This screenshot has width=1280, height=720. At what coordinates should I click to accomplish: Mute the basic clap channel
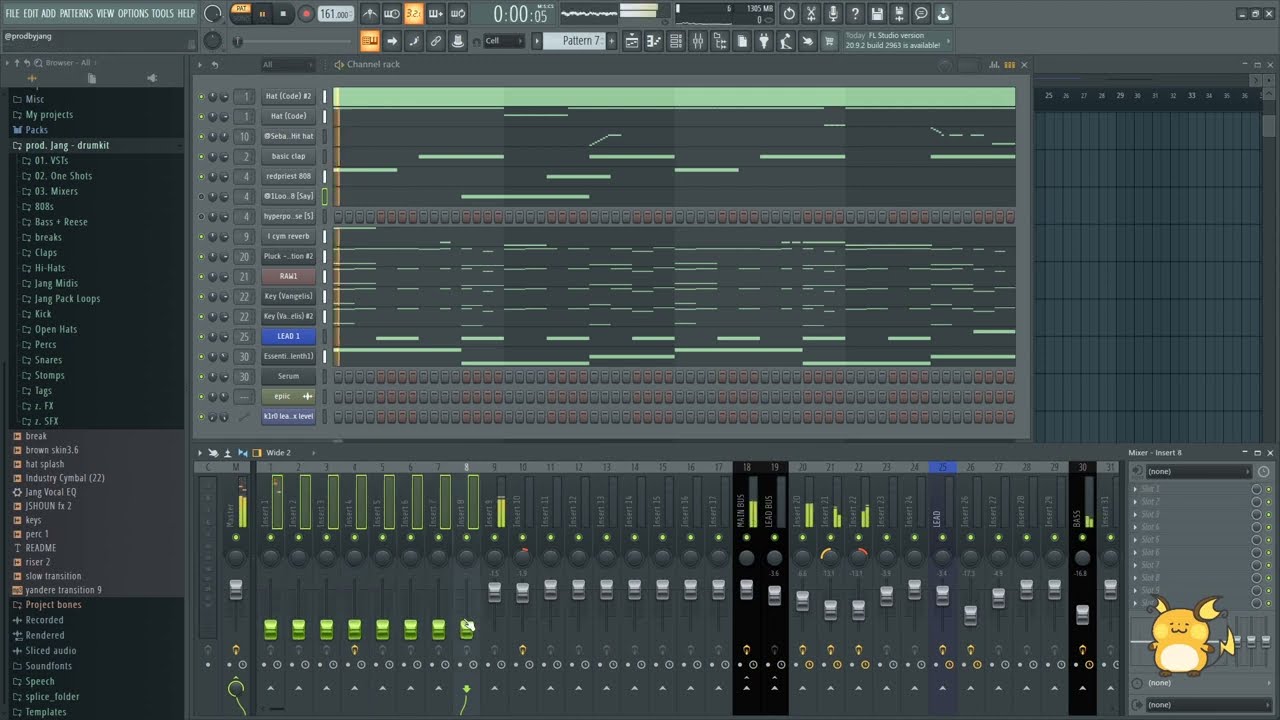[x=201, y=157]
